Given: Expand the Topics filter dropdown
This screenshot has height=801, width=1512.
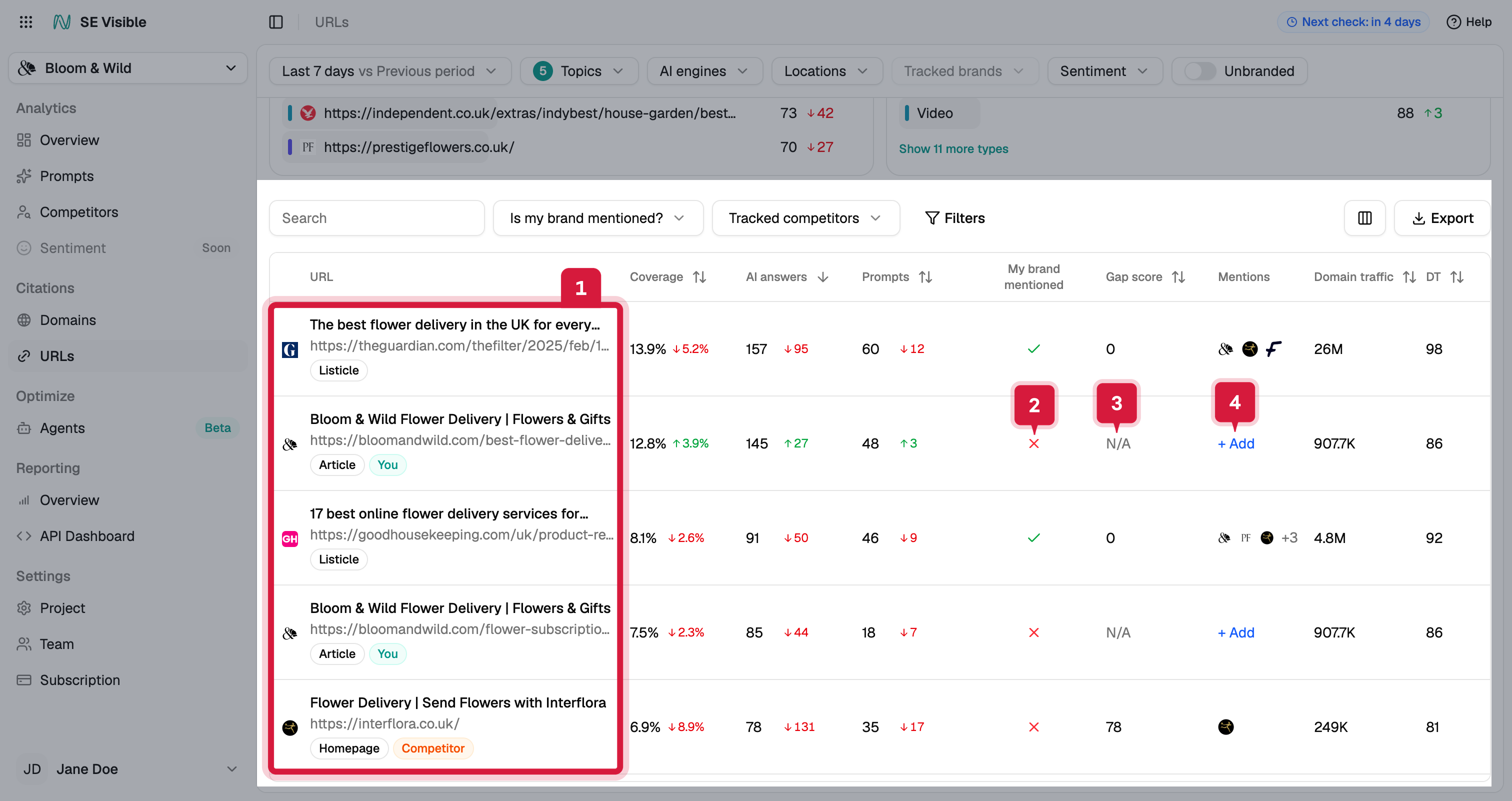Looking at the screenshot, I should pos(578,71).
